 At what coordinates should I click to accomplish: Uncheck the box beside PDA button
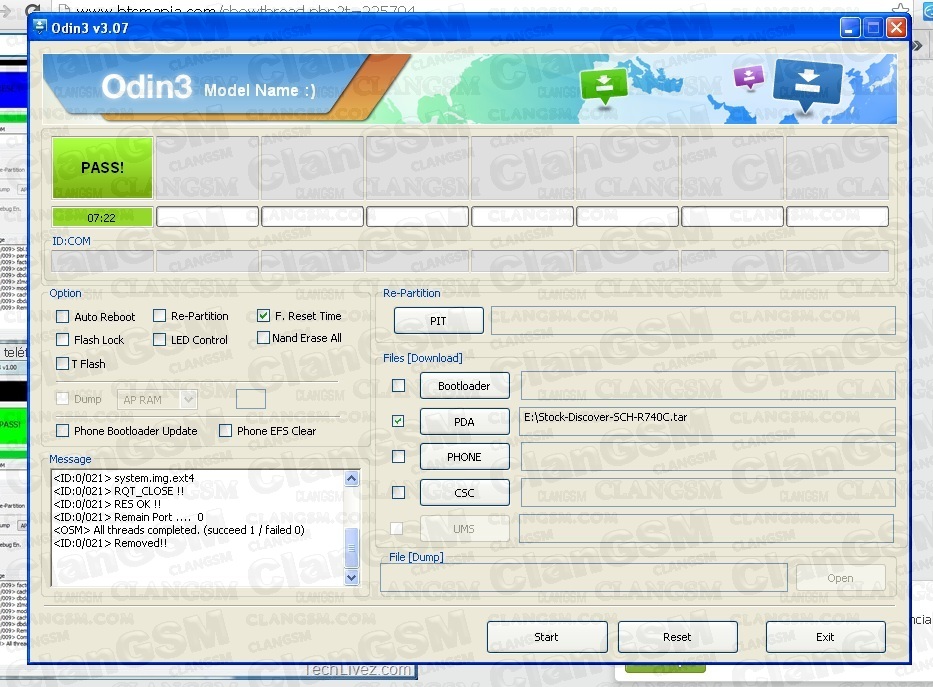point(399,421)
